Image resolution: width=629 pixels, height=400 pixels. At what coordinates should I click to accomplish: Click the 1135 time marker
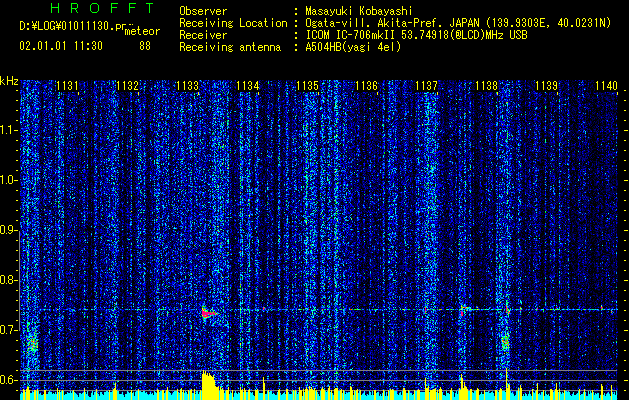point(307,86)
